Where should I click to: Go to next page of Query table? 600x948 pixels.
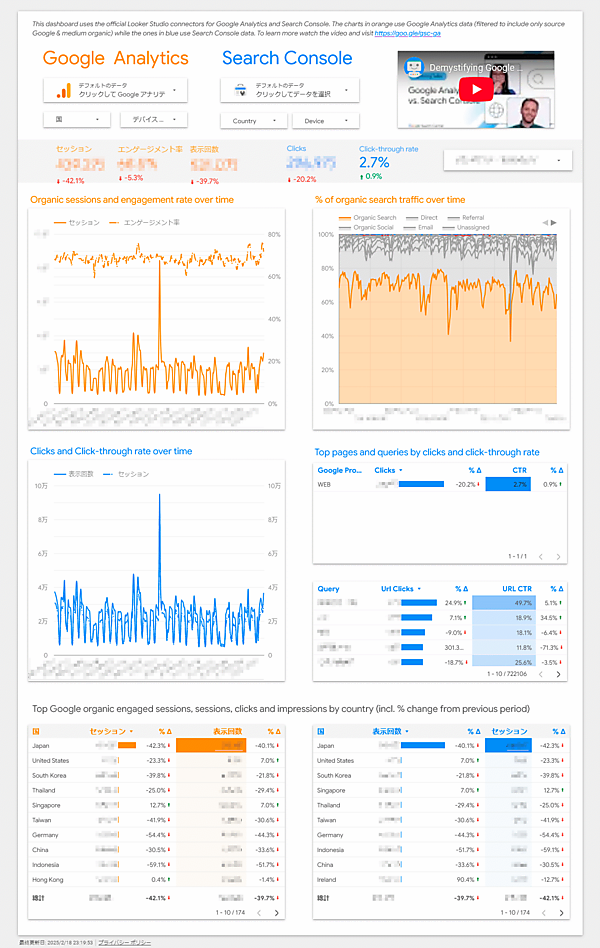(x=558, y=675)
